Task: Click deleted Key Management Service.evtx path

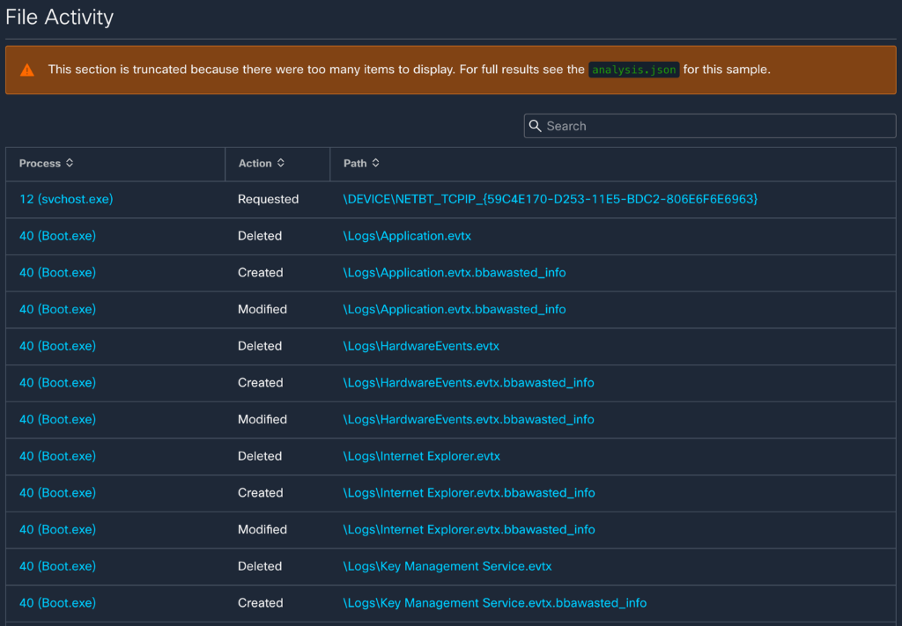Action: [x=447, y=566]
